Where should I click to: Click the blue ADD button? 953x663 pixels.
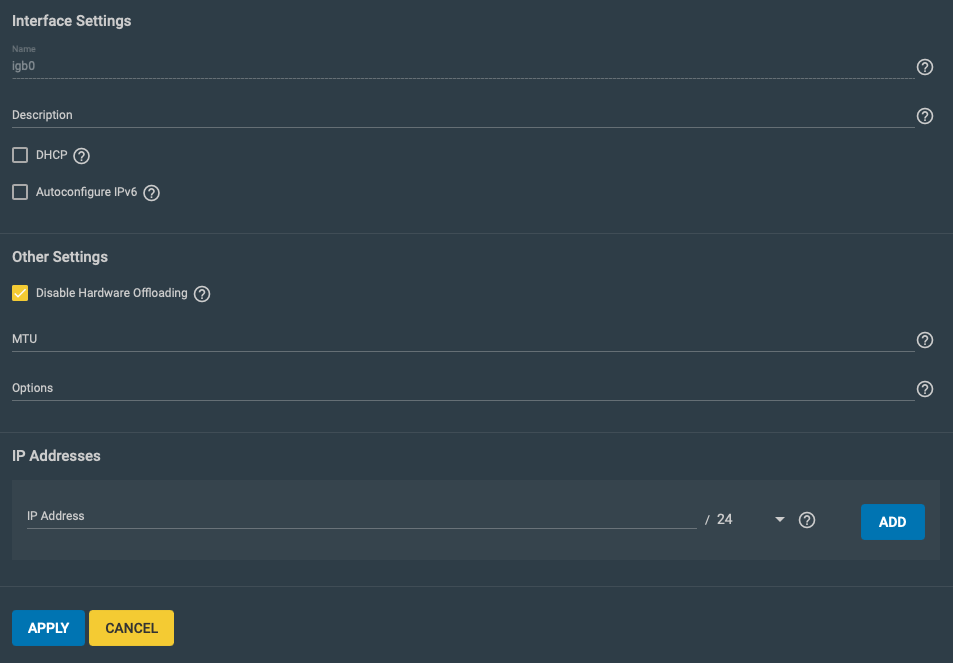pos(892,522)
